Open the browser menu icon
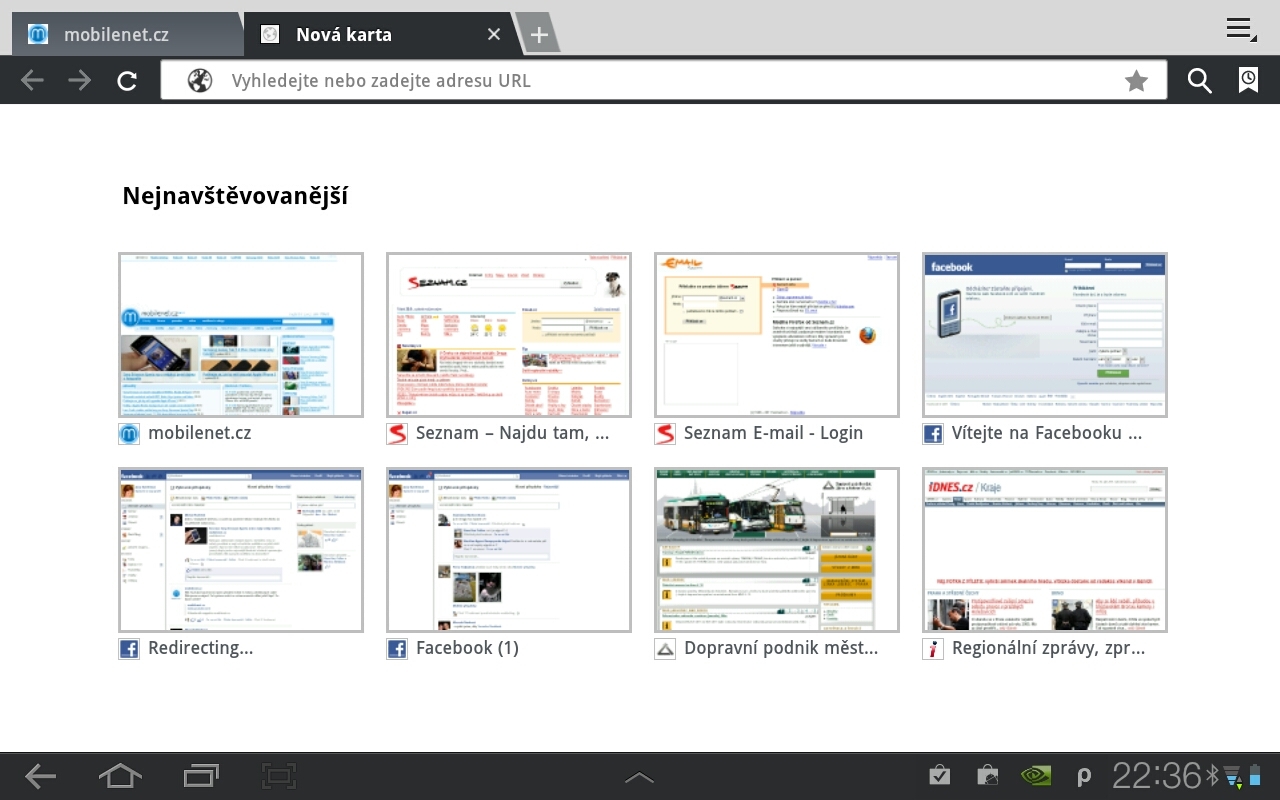Image resolution: width=1280 pixels, height=800 pixels. tap(1240, 29)
